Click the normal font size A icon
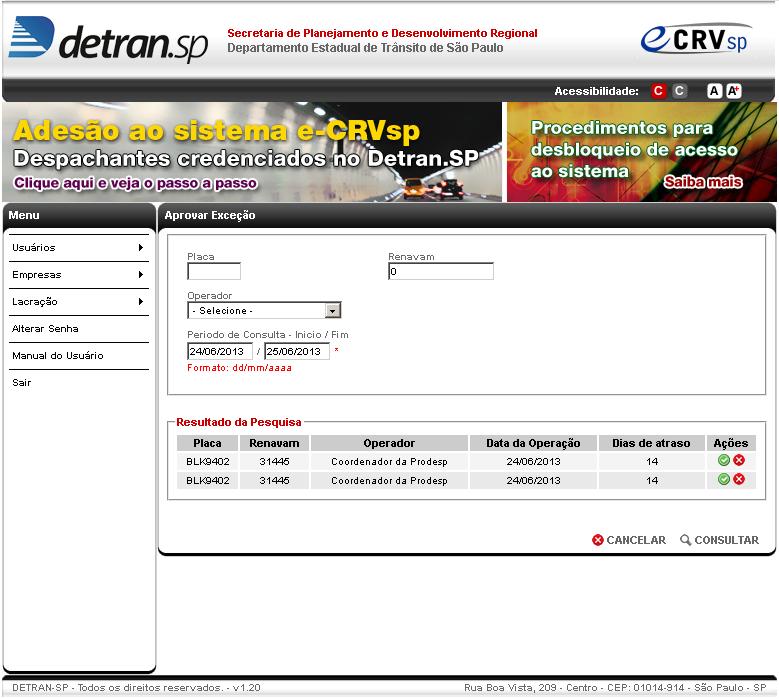The height and width of the screenshot is (699, 779). (x=714, y=91)
